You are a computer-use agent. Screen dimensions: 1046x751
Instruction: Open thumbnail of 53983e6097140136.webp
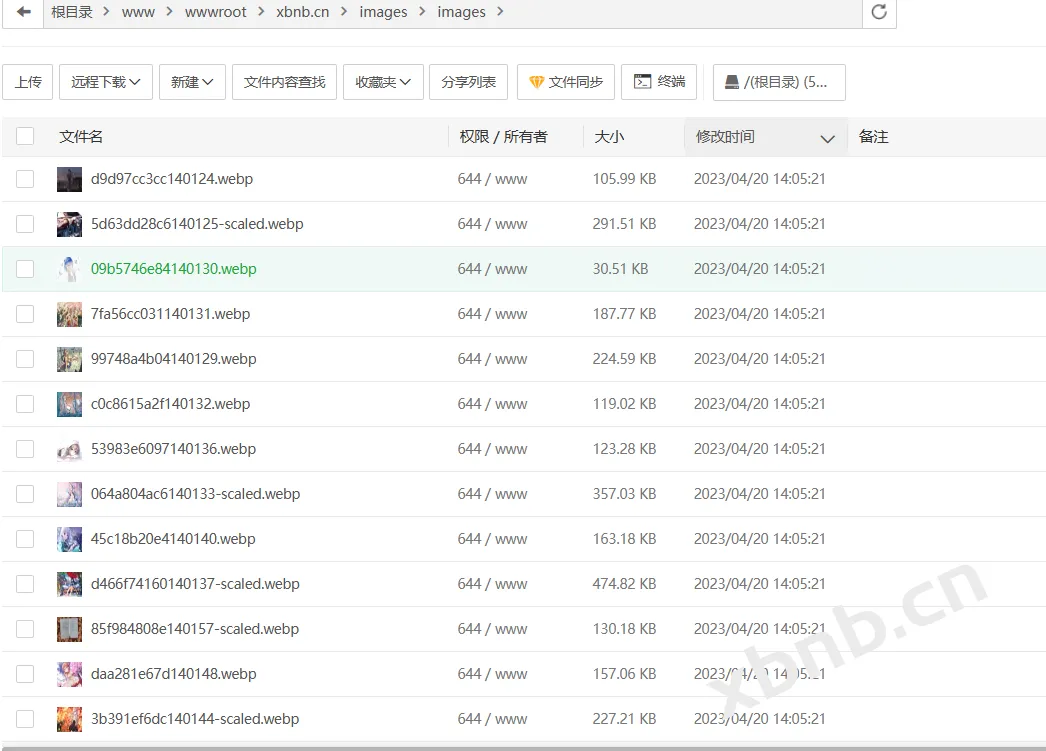pos(69,449)
